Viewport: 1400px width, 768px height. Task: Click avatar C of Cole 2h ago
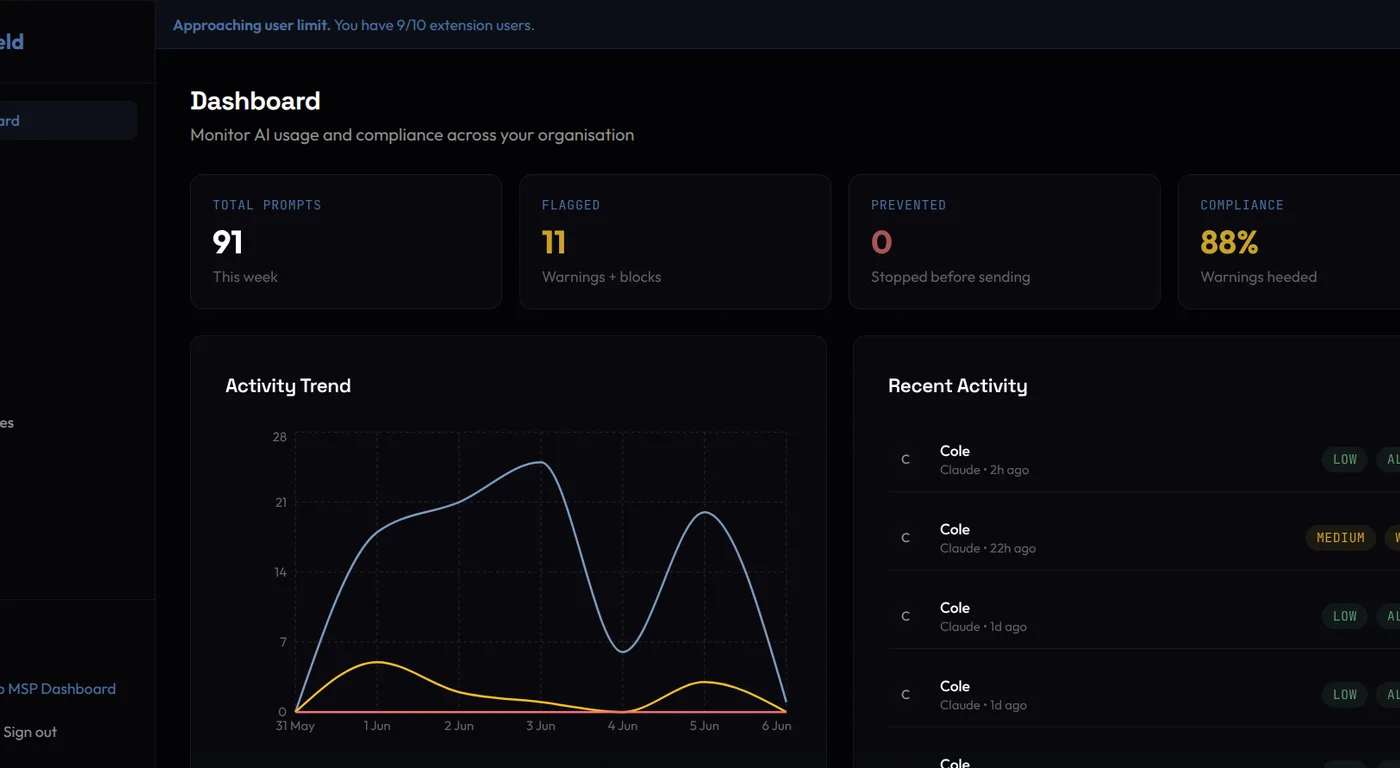click(906, 460)
